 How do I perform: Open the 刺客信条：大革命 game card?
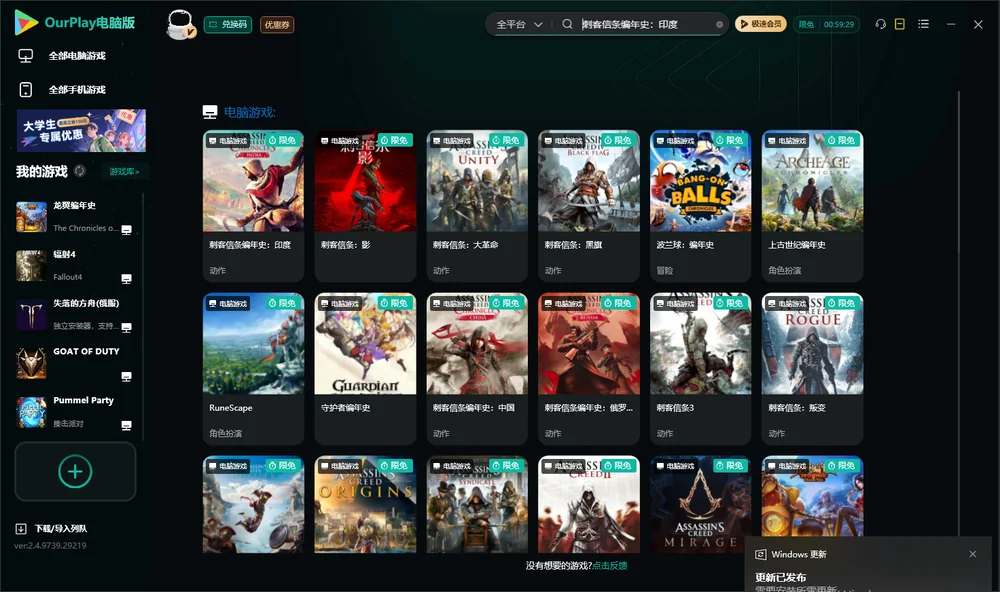[x=477, y=205]
